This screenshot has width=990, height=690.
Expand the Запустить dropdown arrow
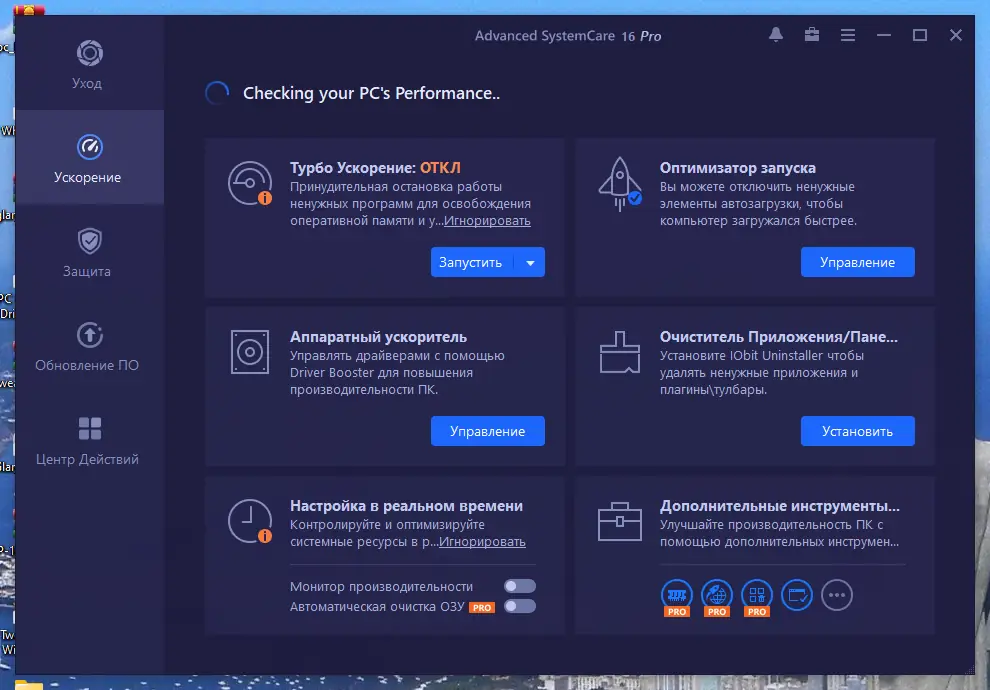530,263
